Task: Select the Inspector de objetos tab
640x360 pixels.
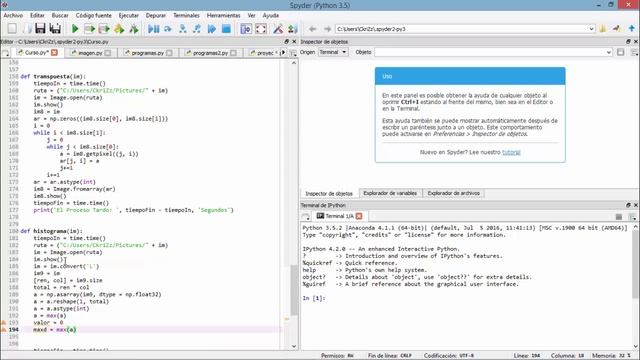Action: click(329, 193)
